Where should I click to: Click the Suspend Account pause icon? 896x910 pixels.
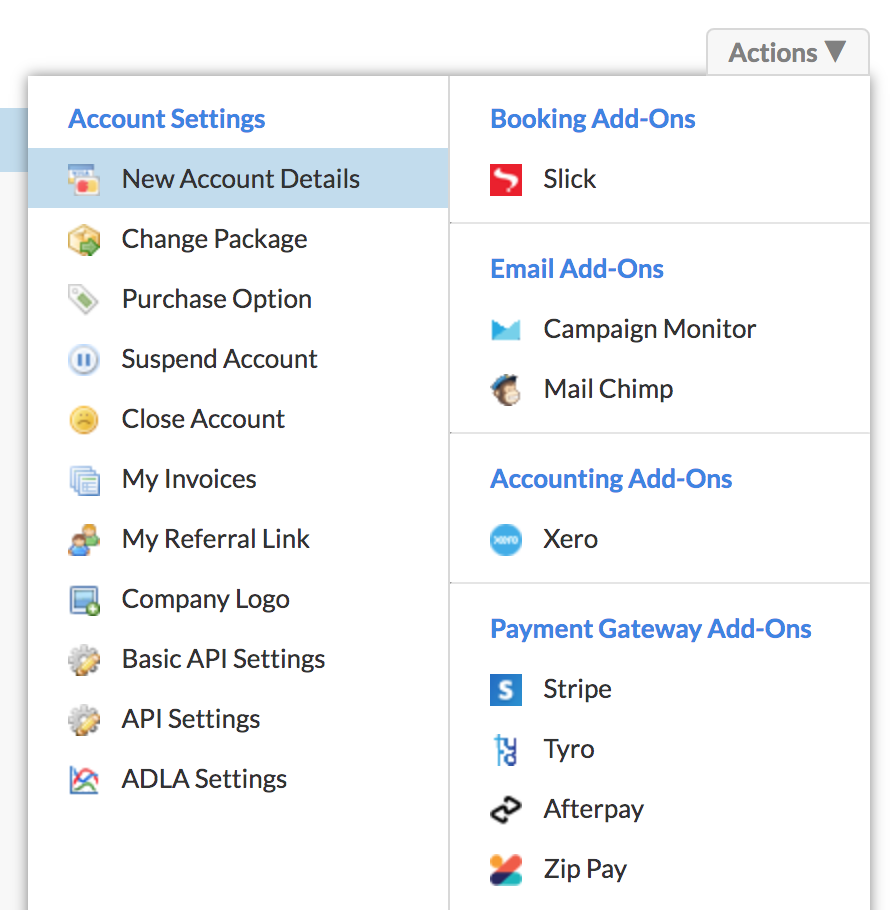pyautogui.click(x=84, y=359)
